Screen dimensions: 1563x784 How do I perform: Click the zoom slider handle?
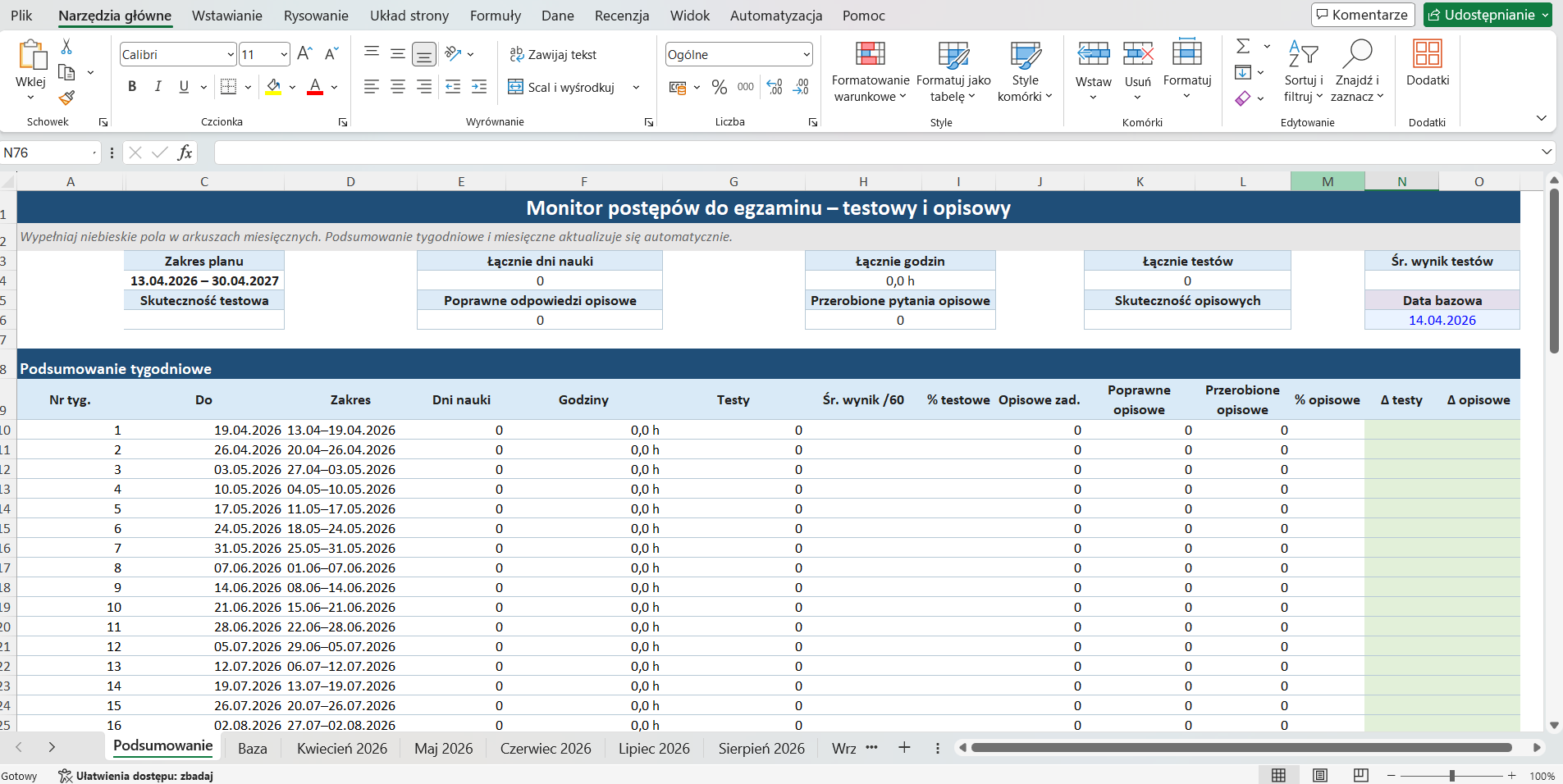pyautogui.click(x=1451, y=775)
